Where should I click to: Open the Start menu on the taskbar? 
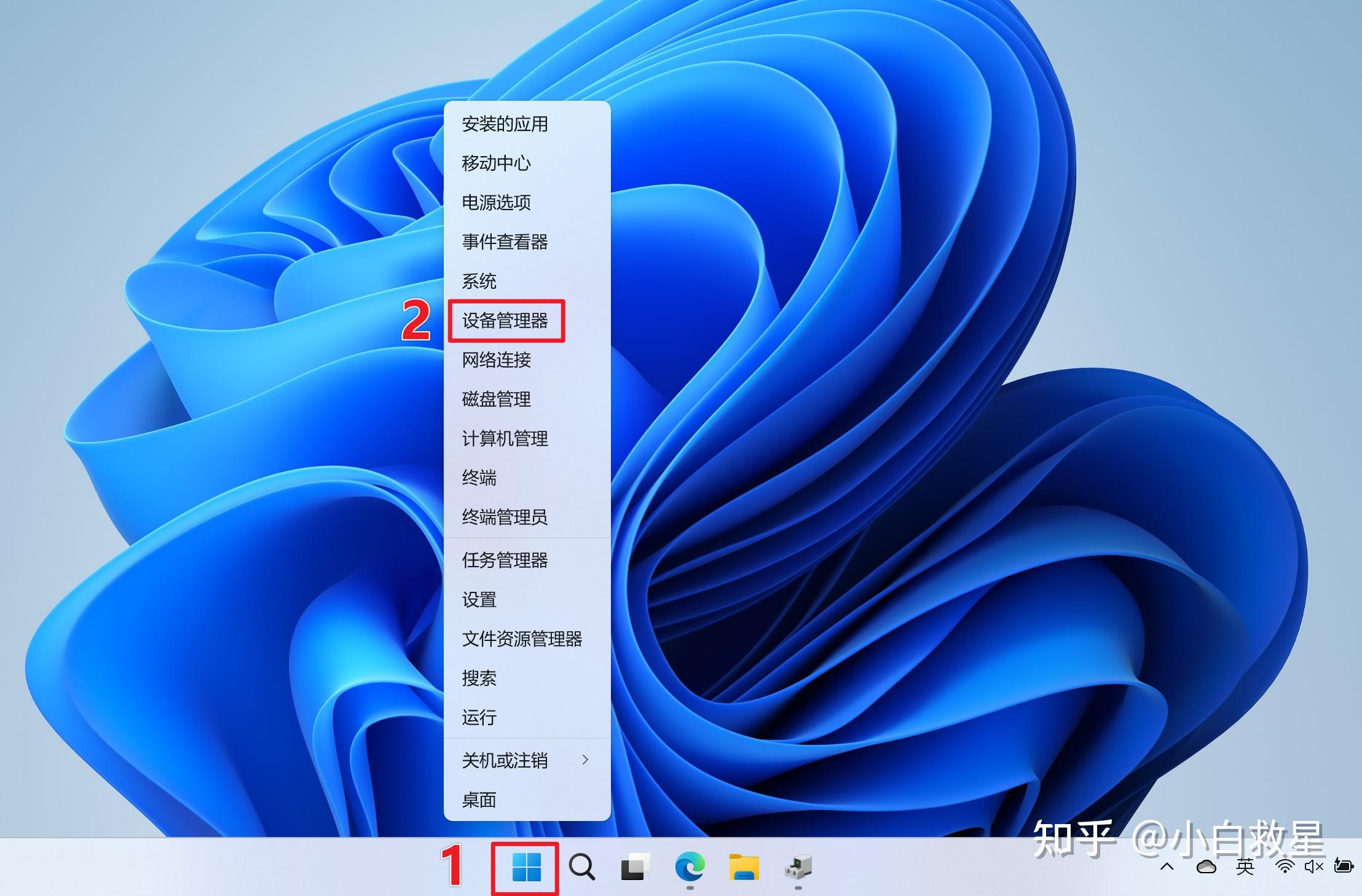(526, 867)
